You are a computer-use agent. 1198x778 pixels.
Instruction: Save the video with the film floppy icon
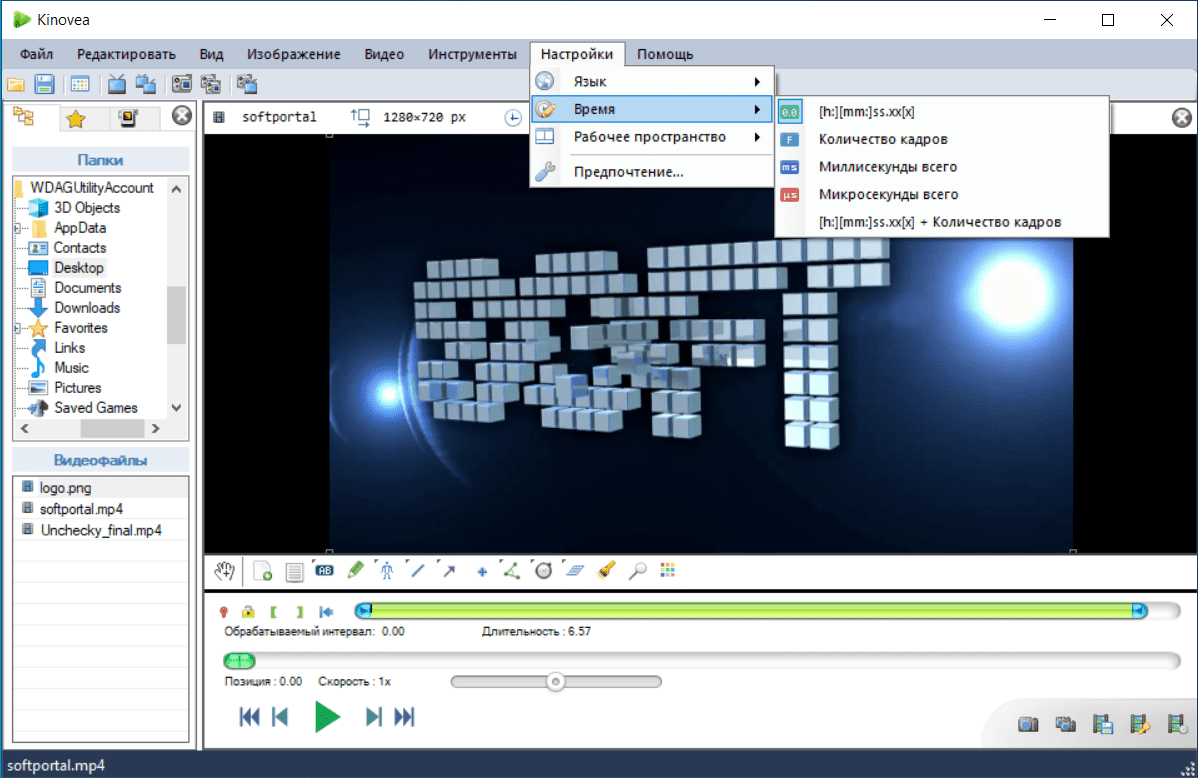[1102, 724]
